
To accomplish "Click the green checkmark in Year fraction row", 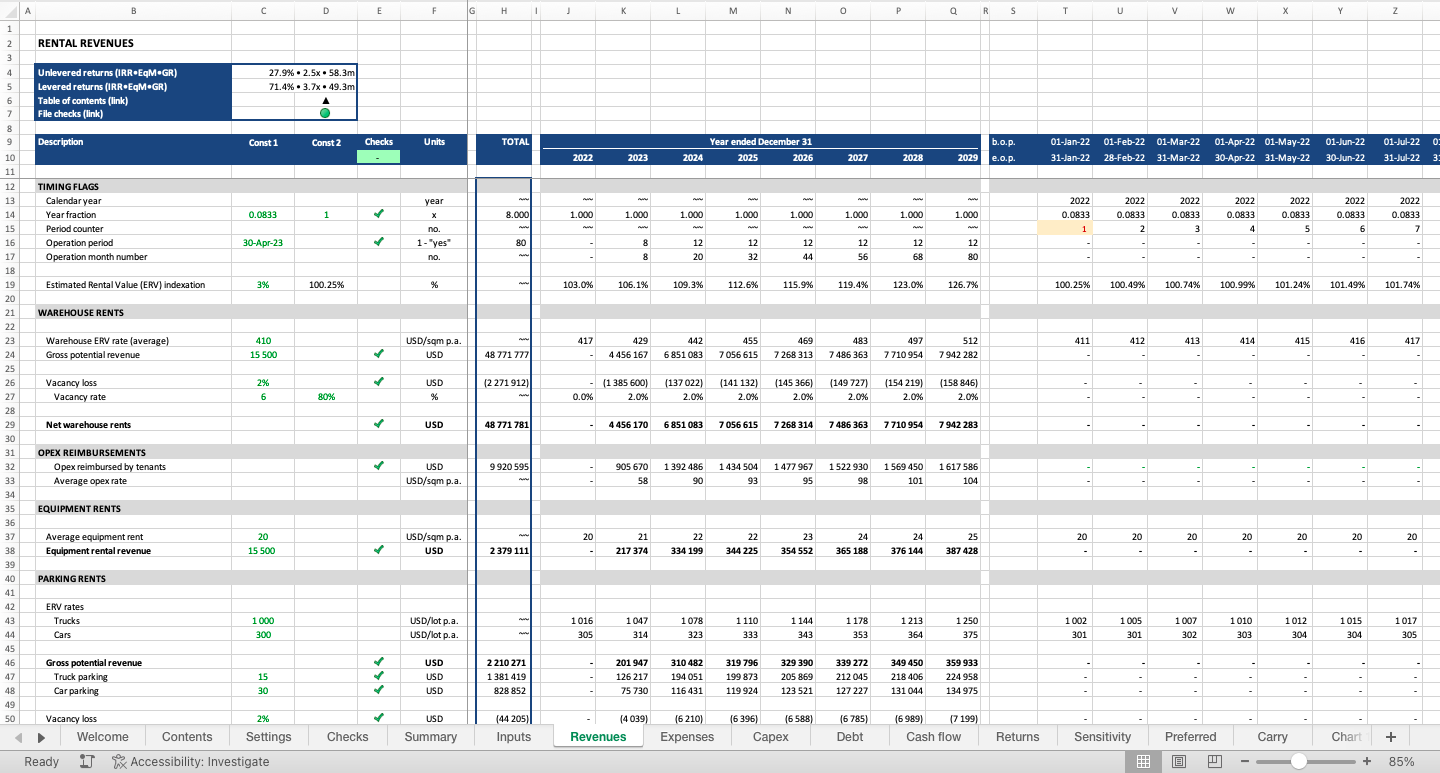I will (x=379, y=214).
